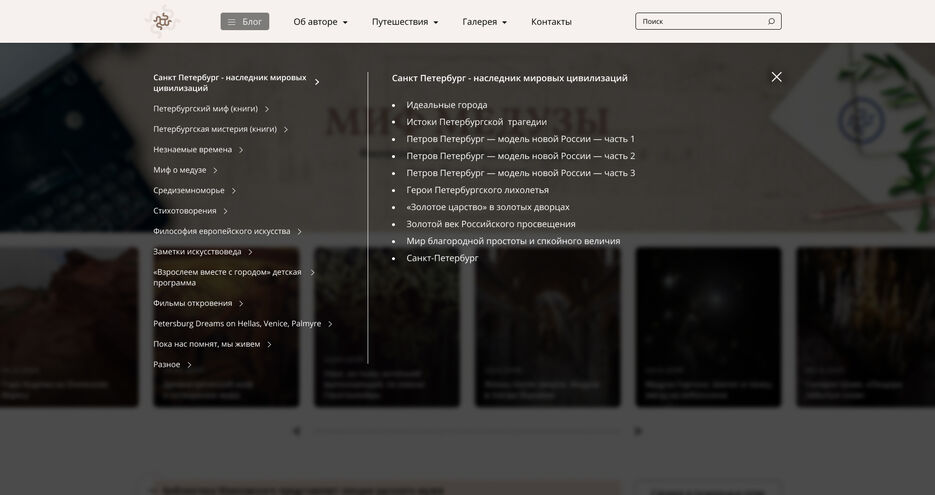Open Герои Петербургского лихолетья article
The image size is (935, 495).
478,190
